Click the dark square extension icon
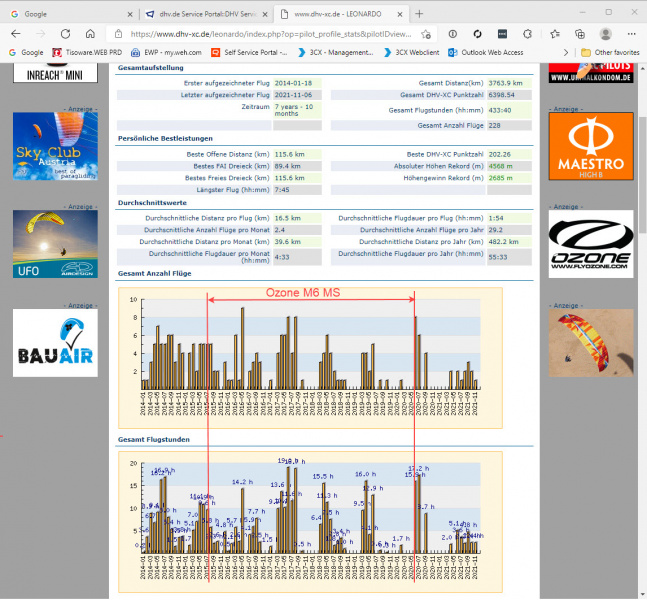 (502, 34)
